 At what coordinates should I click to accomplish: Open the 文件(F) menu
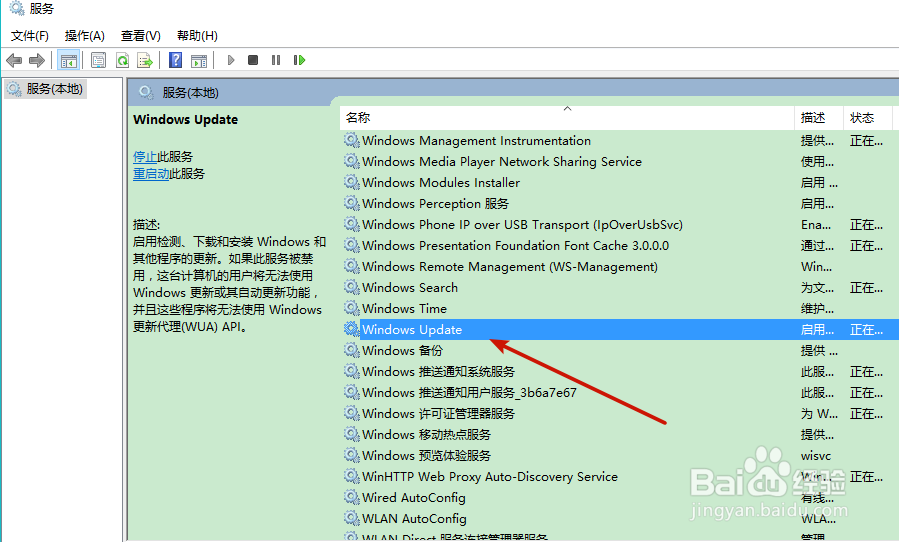[30, 36]
